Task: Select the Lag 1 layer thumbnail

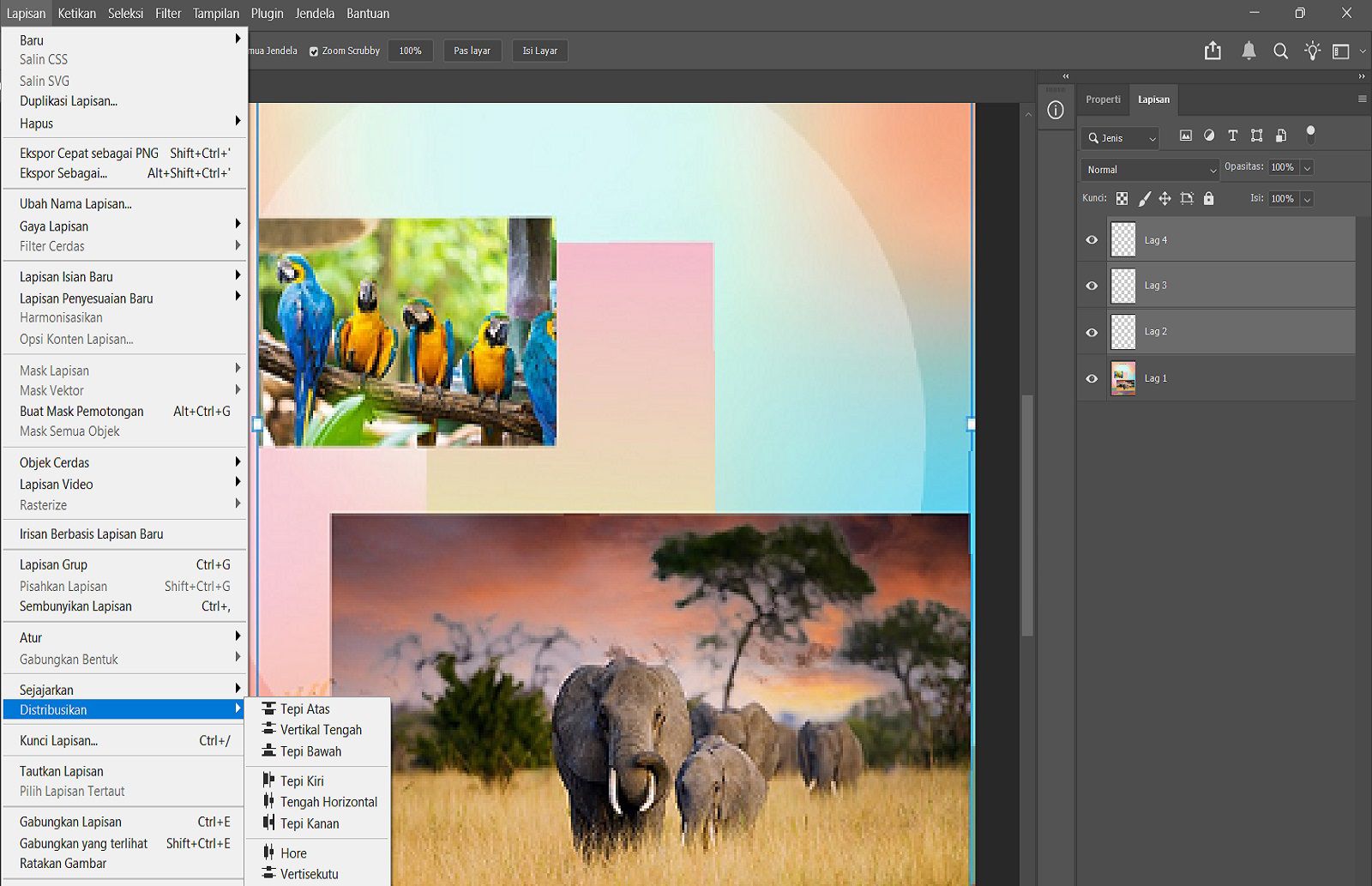Action: coord(1123,378)
